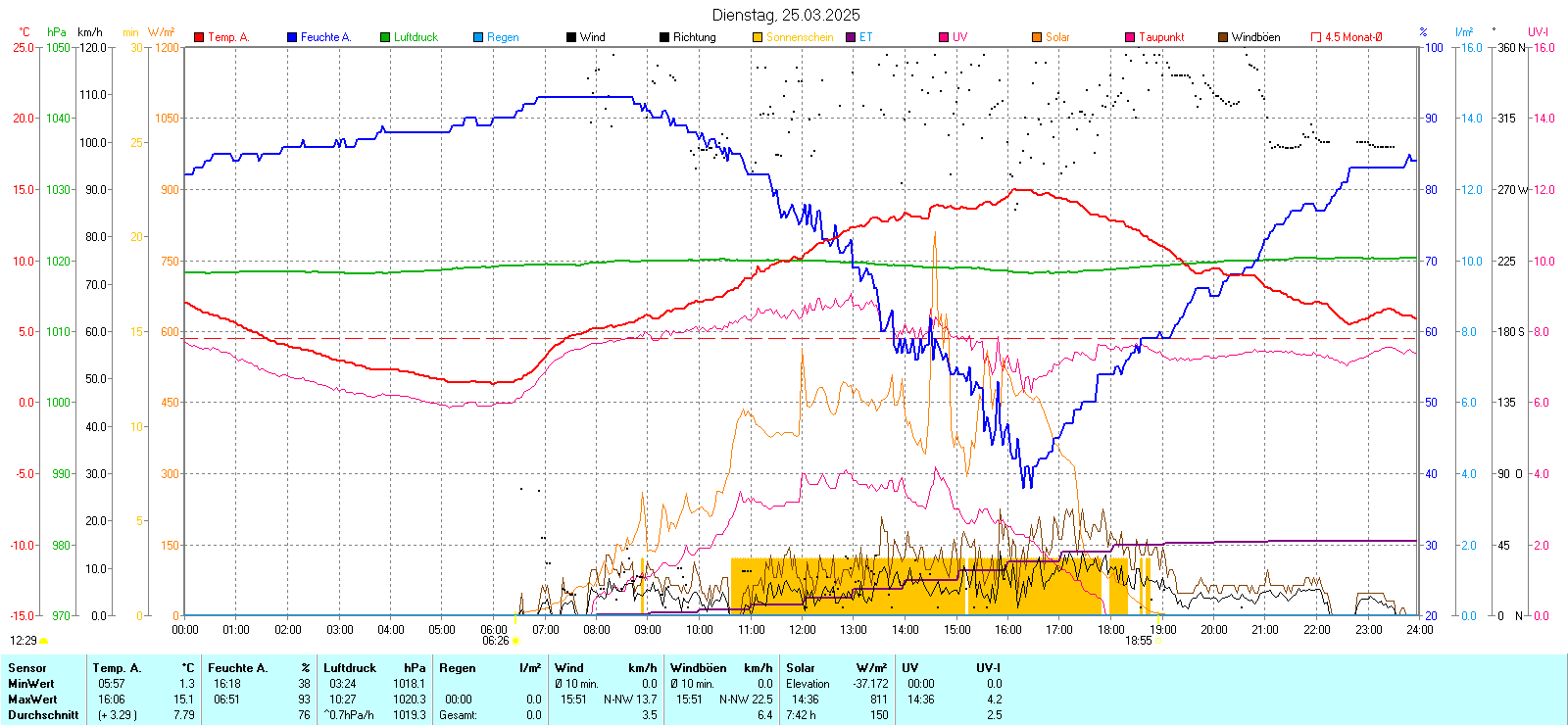Click the 12:29 sun duration indicator

coord(24,641)
